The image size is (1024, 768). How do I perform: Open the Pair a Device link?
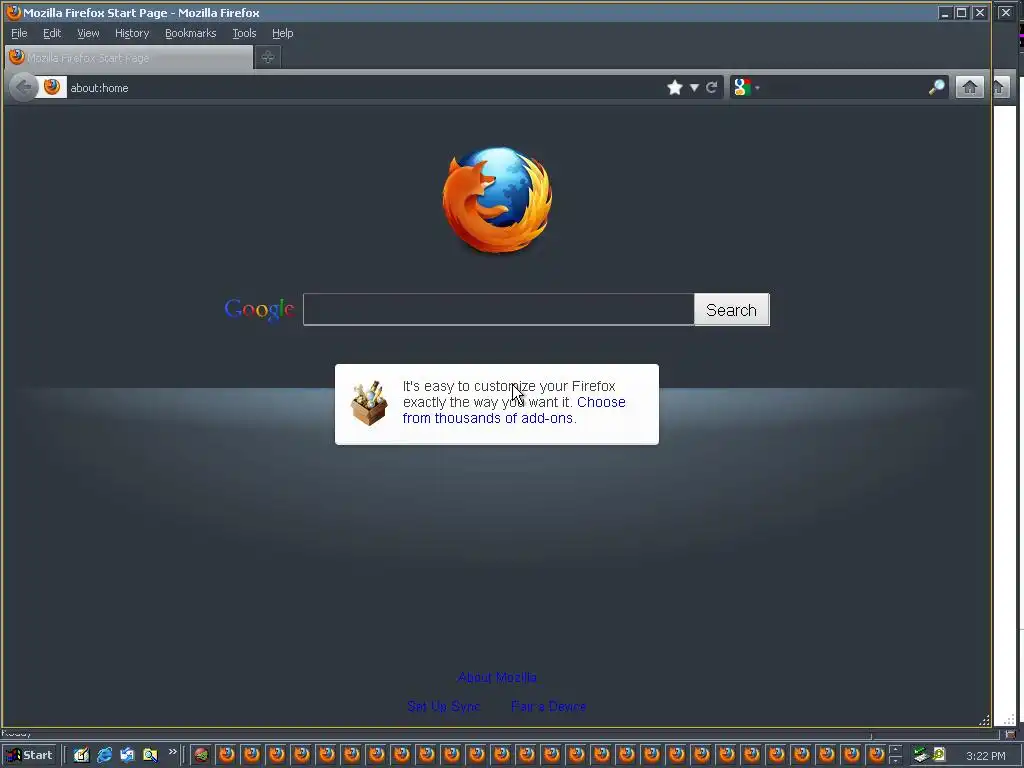[549, 706]
